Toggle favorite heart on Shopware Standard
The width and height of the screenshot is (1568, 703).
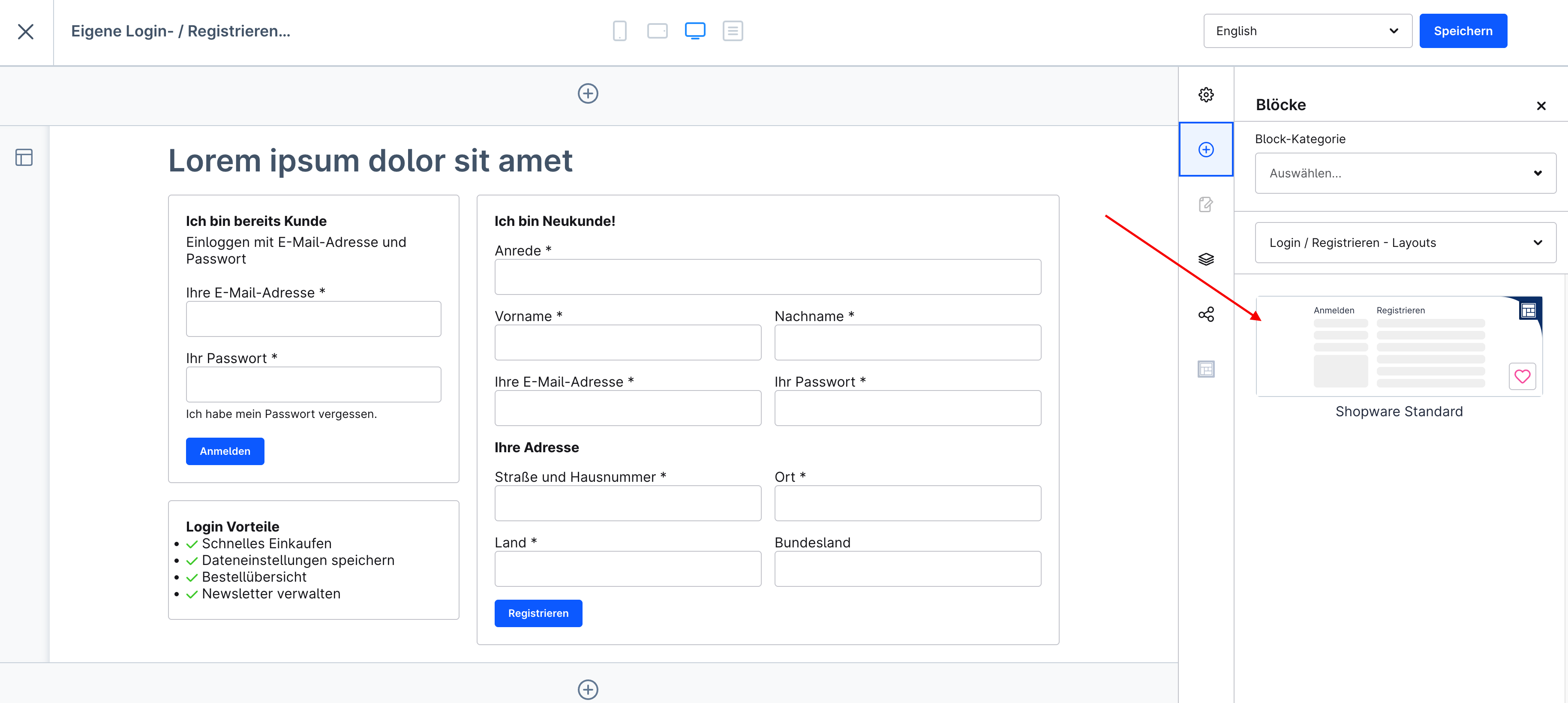coord(1522,377)
